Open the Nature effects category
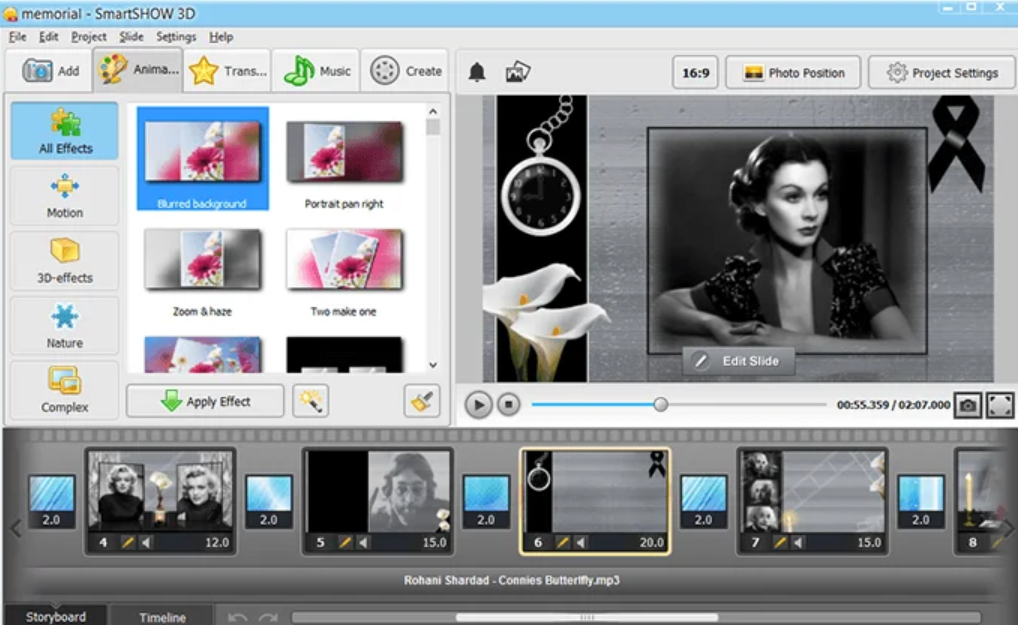Screen dimensions: 1018x625 point(63,325)
